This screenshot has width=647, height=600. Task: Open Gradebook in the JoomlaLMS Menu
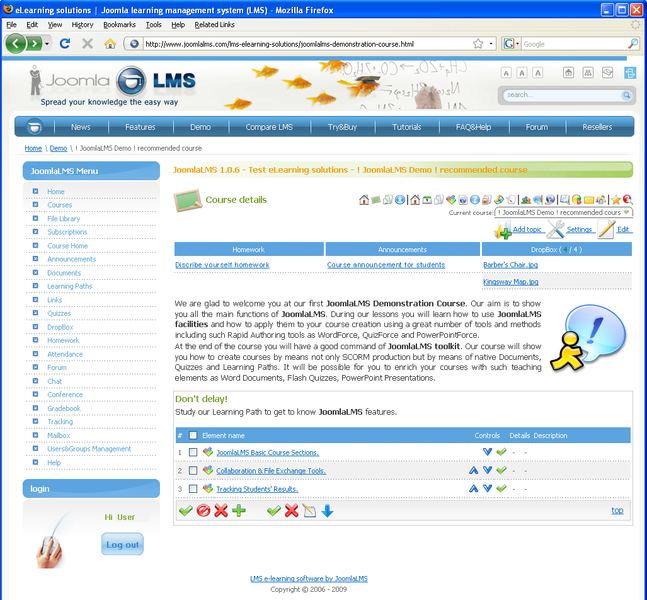coord(64,408)
